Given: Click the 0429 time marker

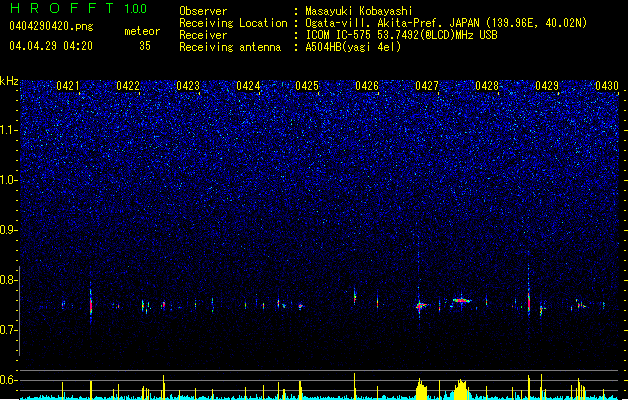Looking at the screenshot, I should 547,86.
